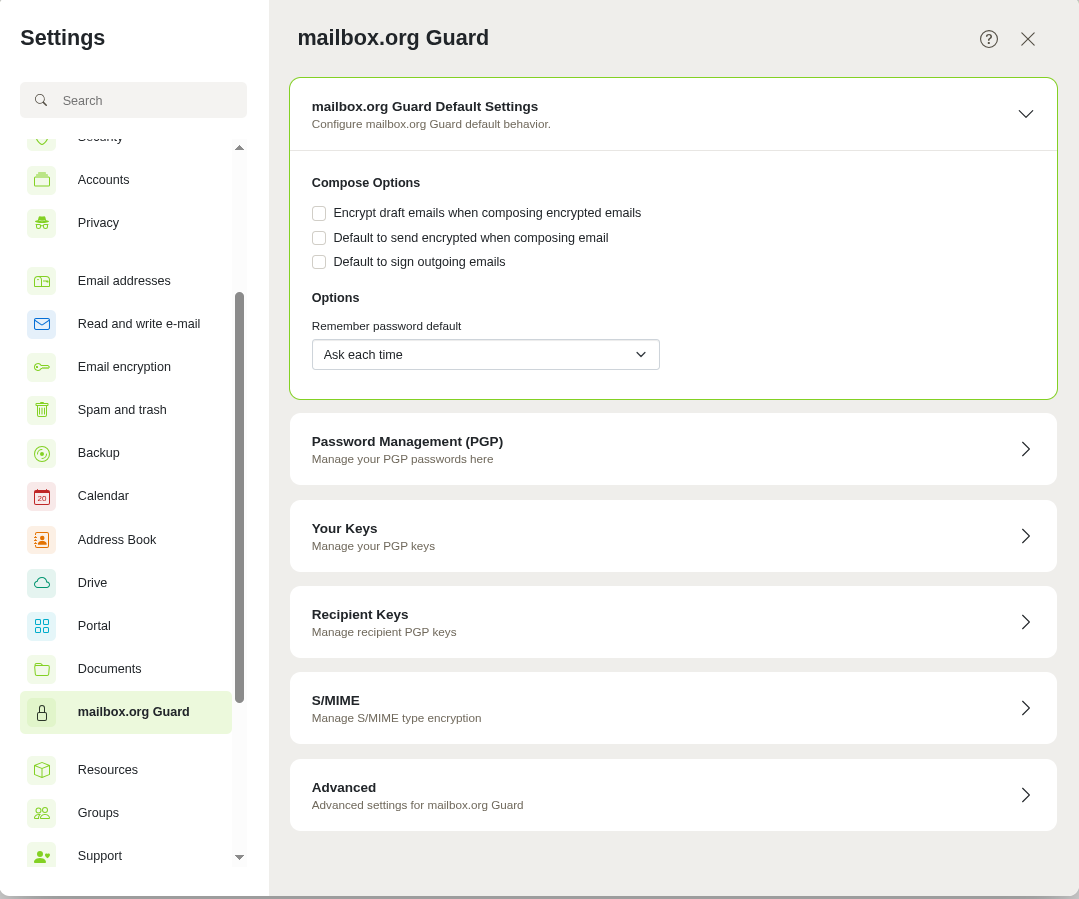Open Accounts settings page
This screenshot has height=899, width=1079.
pyautogui.click(x=126, y=180)
